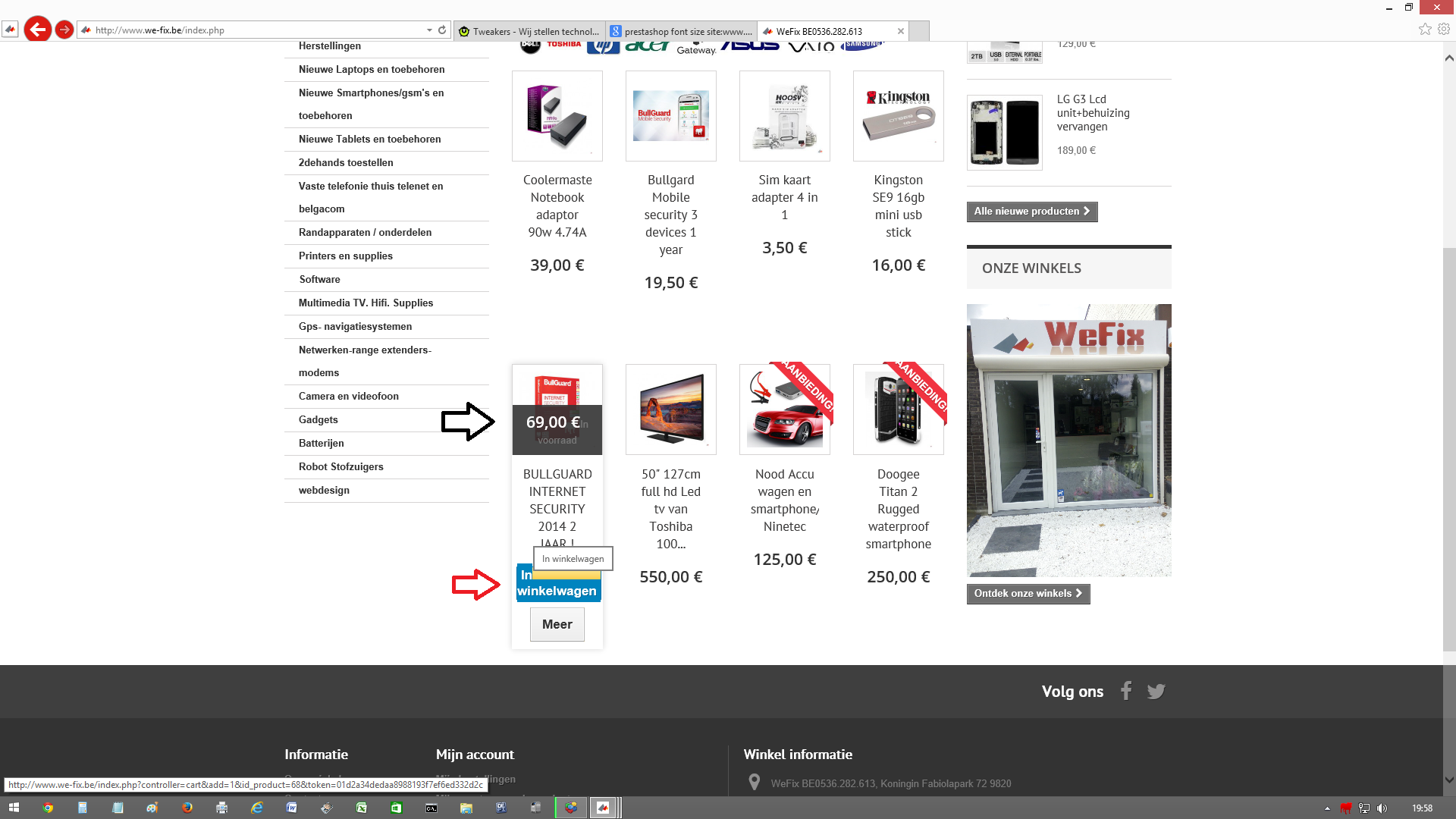Screen dimensions: 1456x819
Task: Expand the address bar URL dropdown arrow
Action: [x=429, y=30]
